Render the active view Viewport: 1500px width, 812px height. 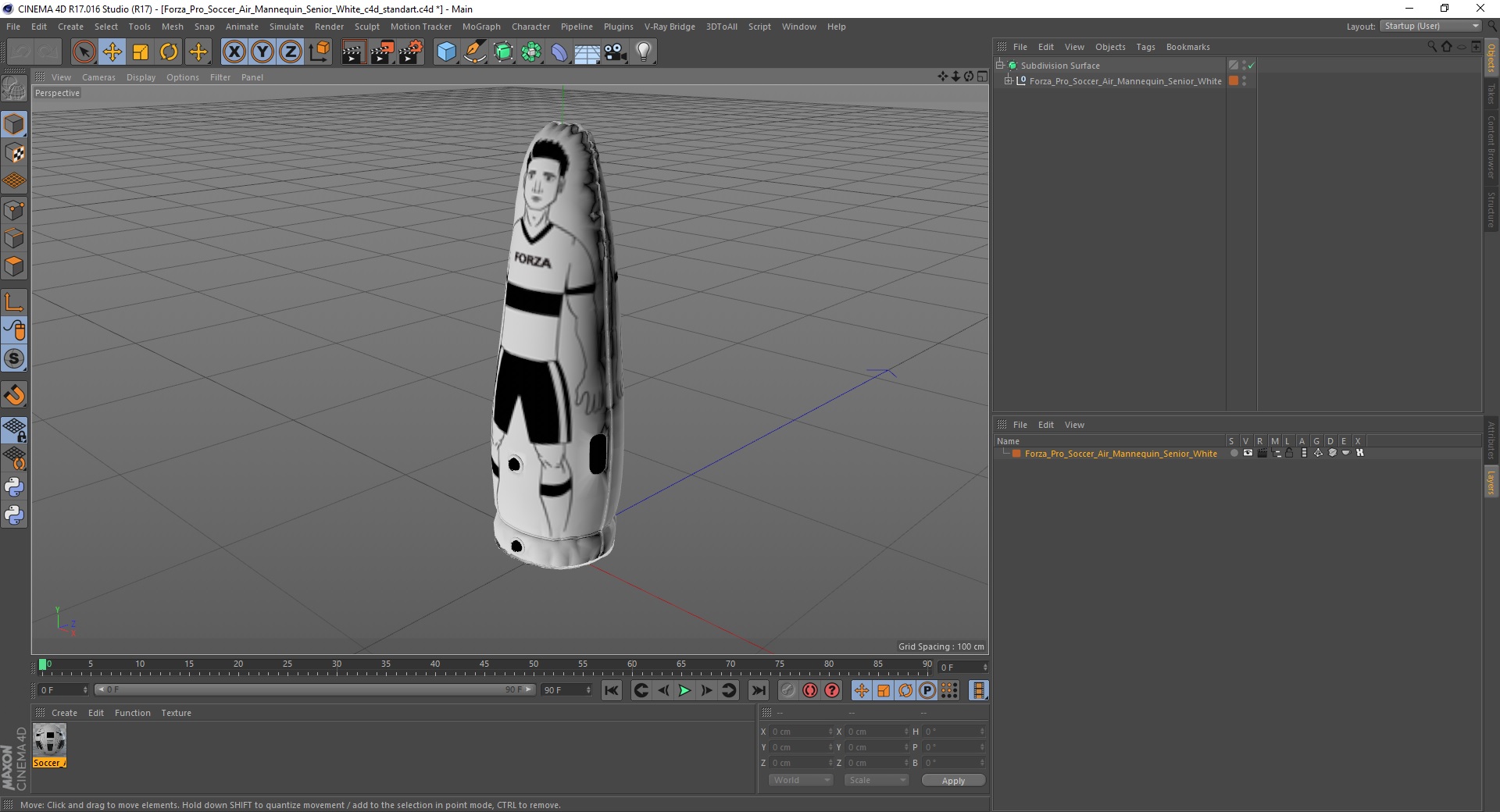(353, 52)
